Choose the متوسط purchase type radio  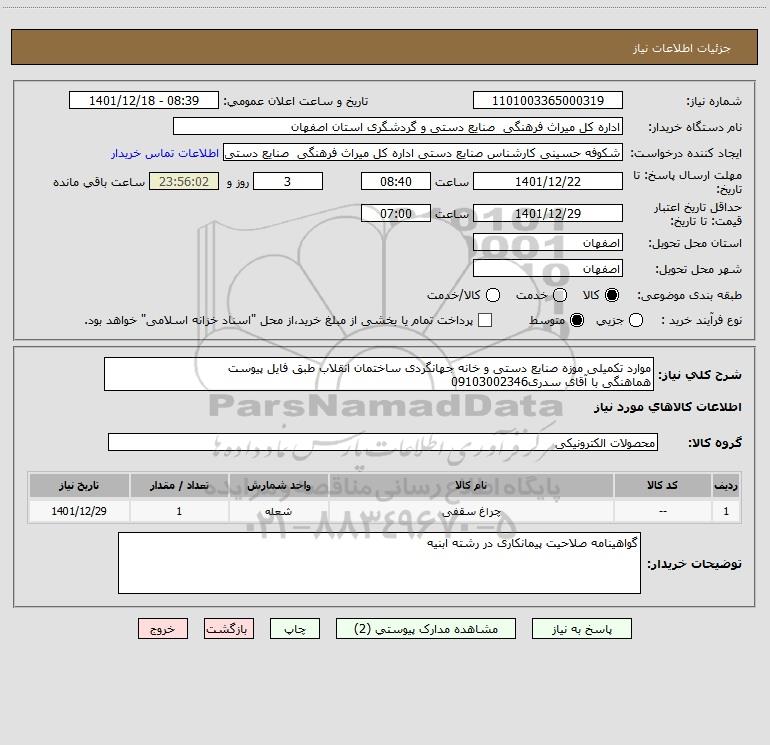click(x=577, y=320)
